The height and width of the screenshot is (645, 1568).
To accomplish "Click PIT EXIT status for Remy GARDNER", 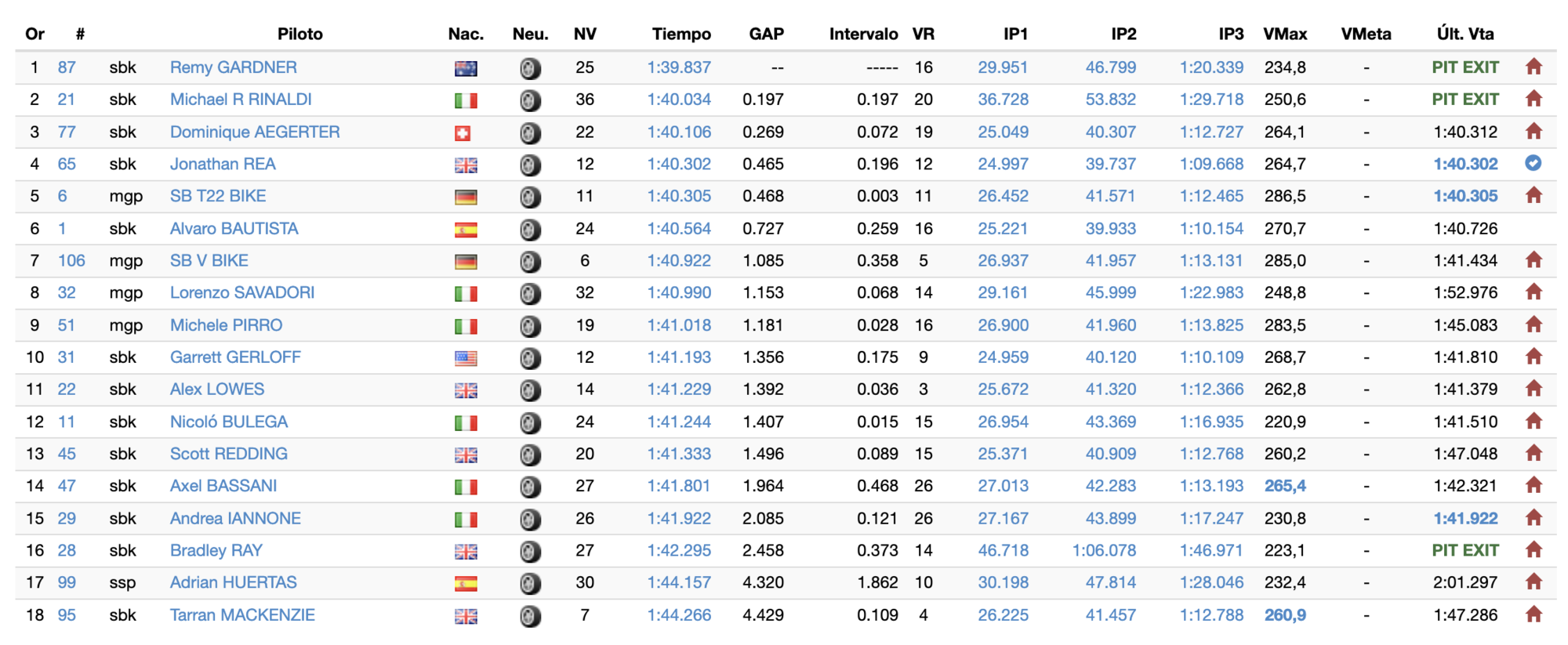I will pos(1465,67).
